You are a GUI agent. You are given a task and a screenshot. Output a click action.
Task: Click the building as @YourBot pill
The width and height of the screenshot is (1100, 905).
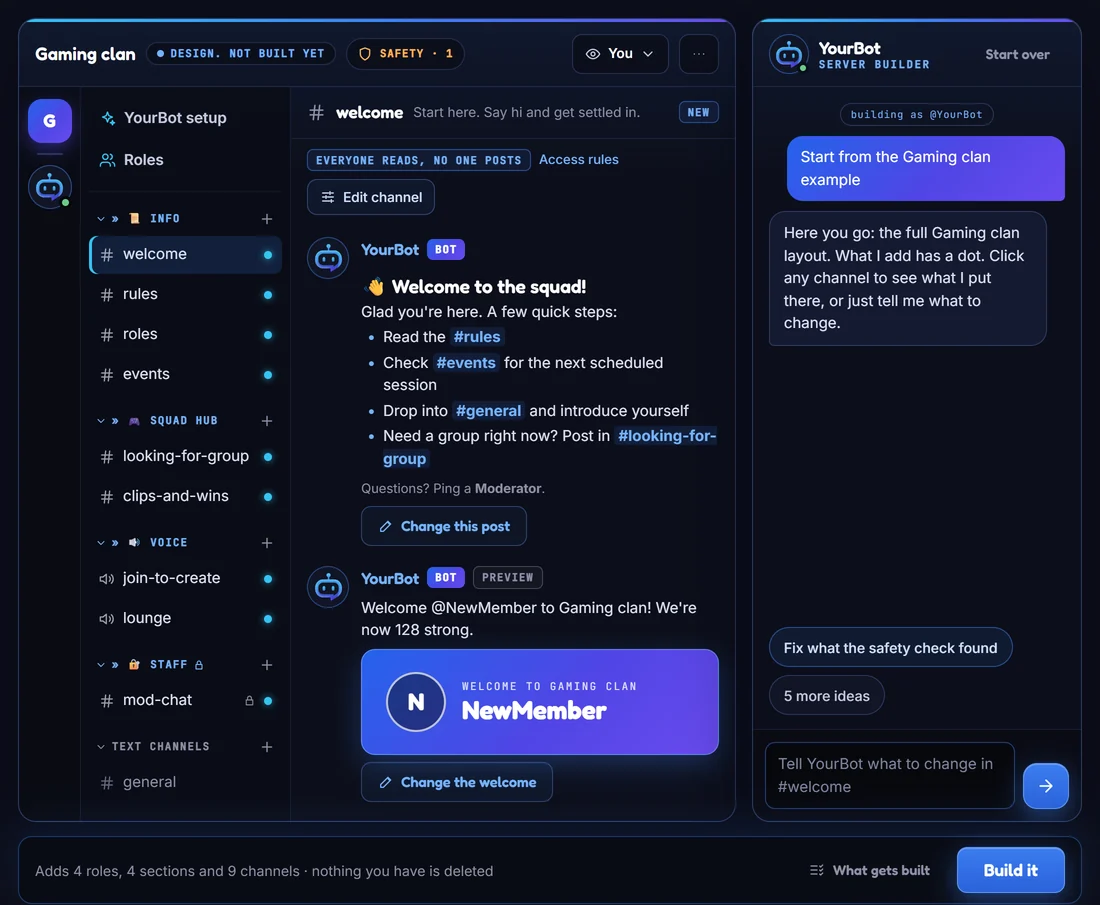916,114
